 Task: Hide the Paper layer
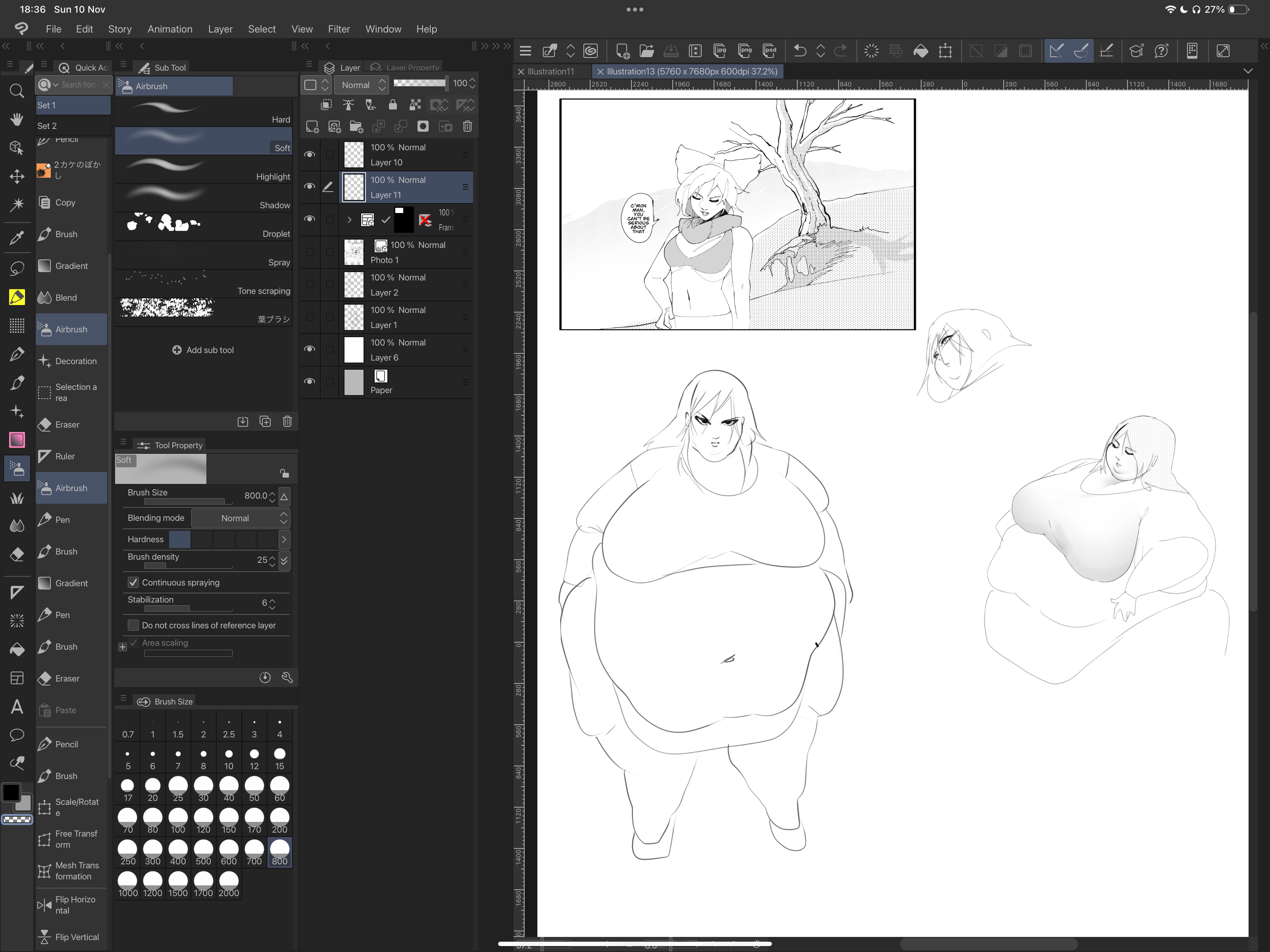pyautogui.click(x=310, y=382)
